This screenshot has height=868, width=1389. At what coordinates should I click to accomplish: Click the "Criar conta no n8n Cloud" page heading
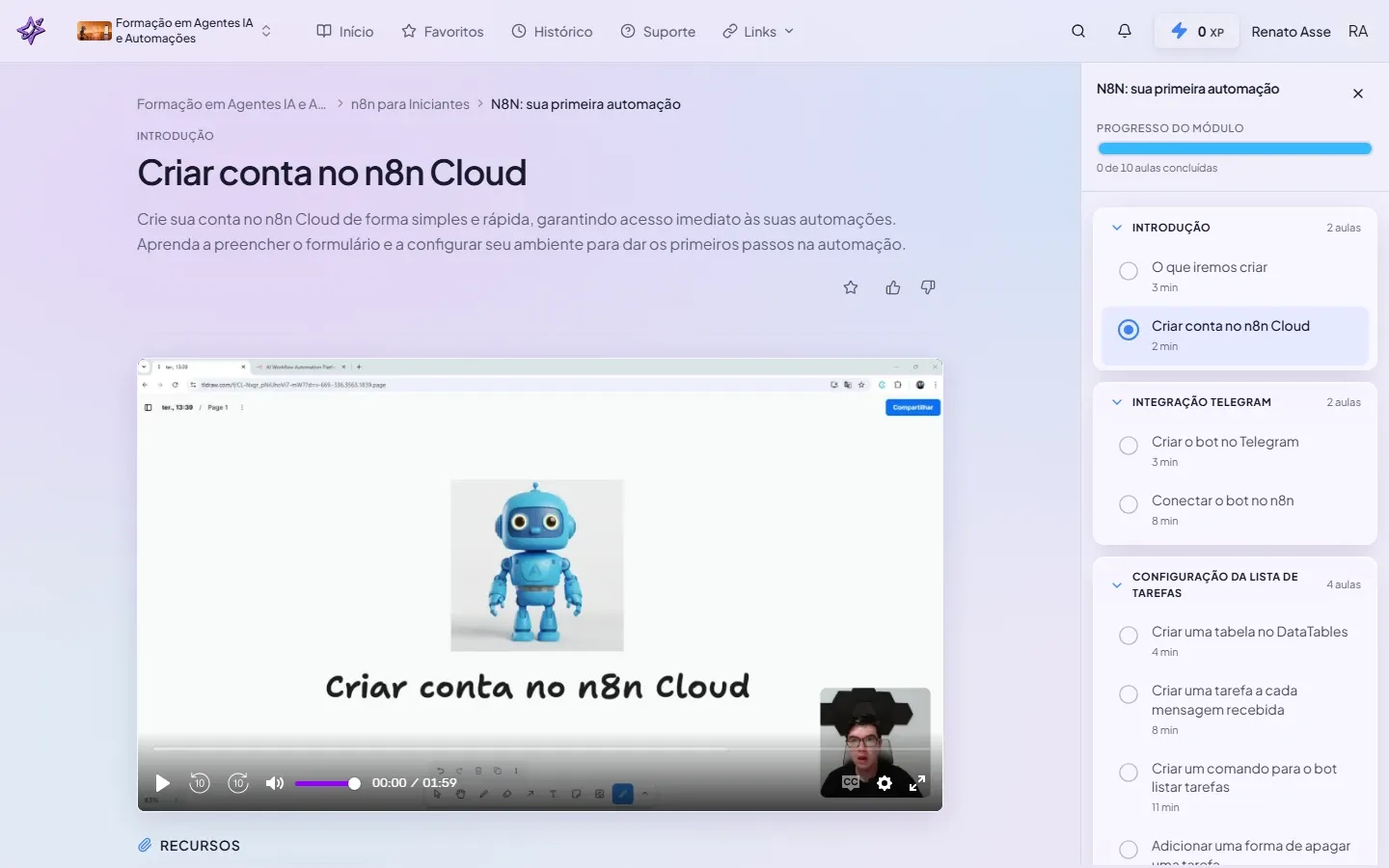tap(332, 173)
